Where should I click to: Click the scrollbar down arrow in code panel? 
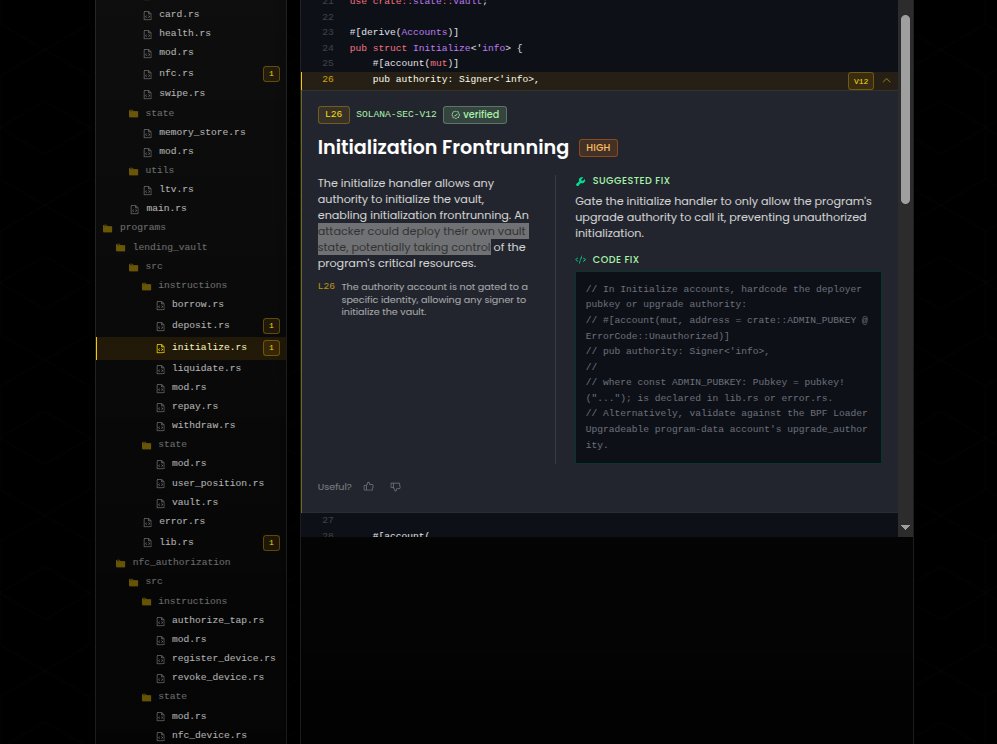pyautogui.click(x=905, y=528)
